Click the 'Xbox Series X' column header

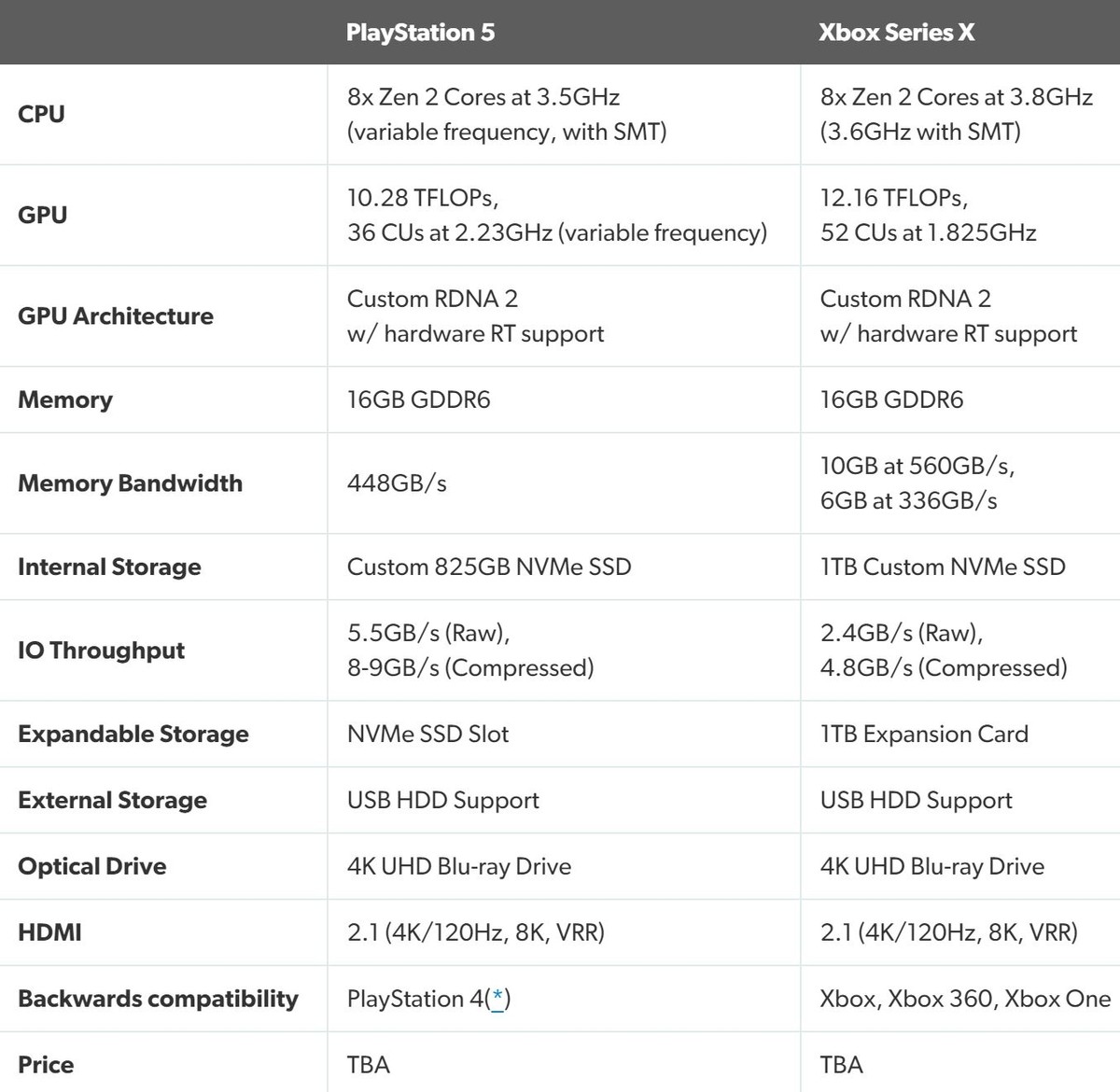pyautogui.click(x=897, y=33)
